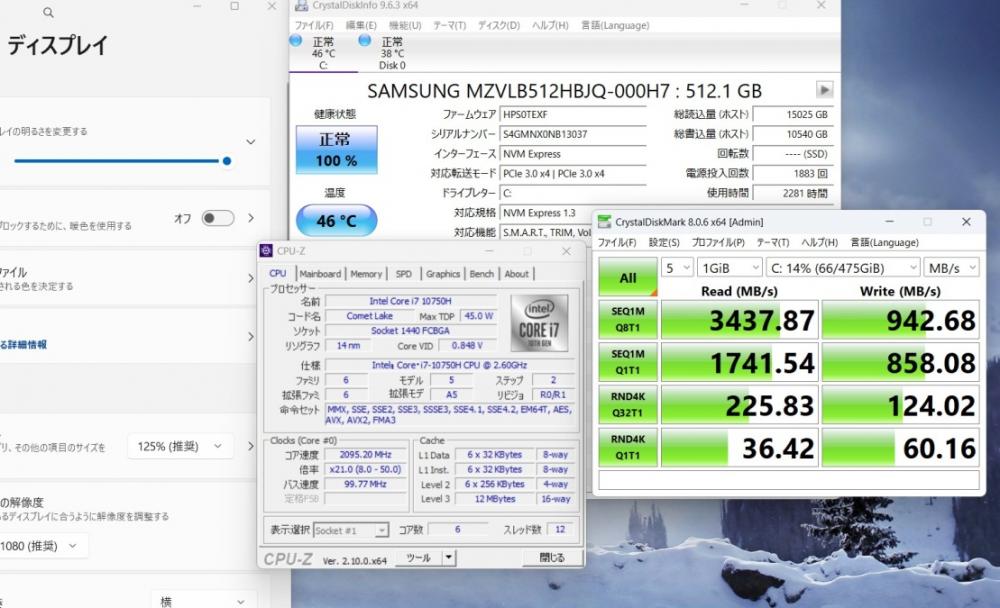Viewport: 1000px width, 608px height.
Task: Click the Intel Core i7 10750H name field
Action: [410, 301]
